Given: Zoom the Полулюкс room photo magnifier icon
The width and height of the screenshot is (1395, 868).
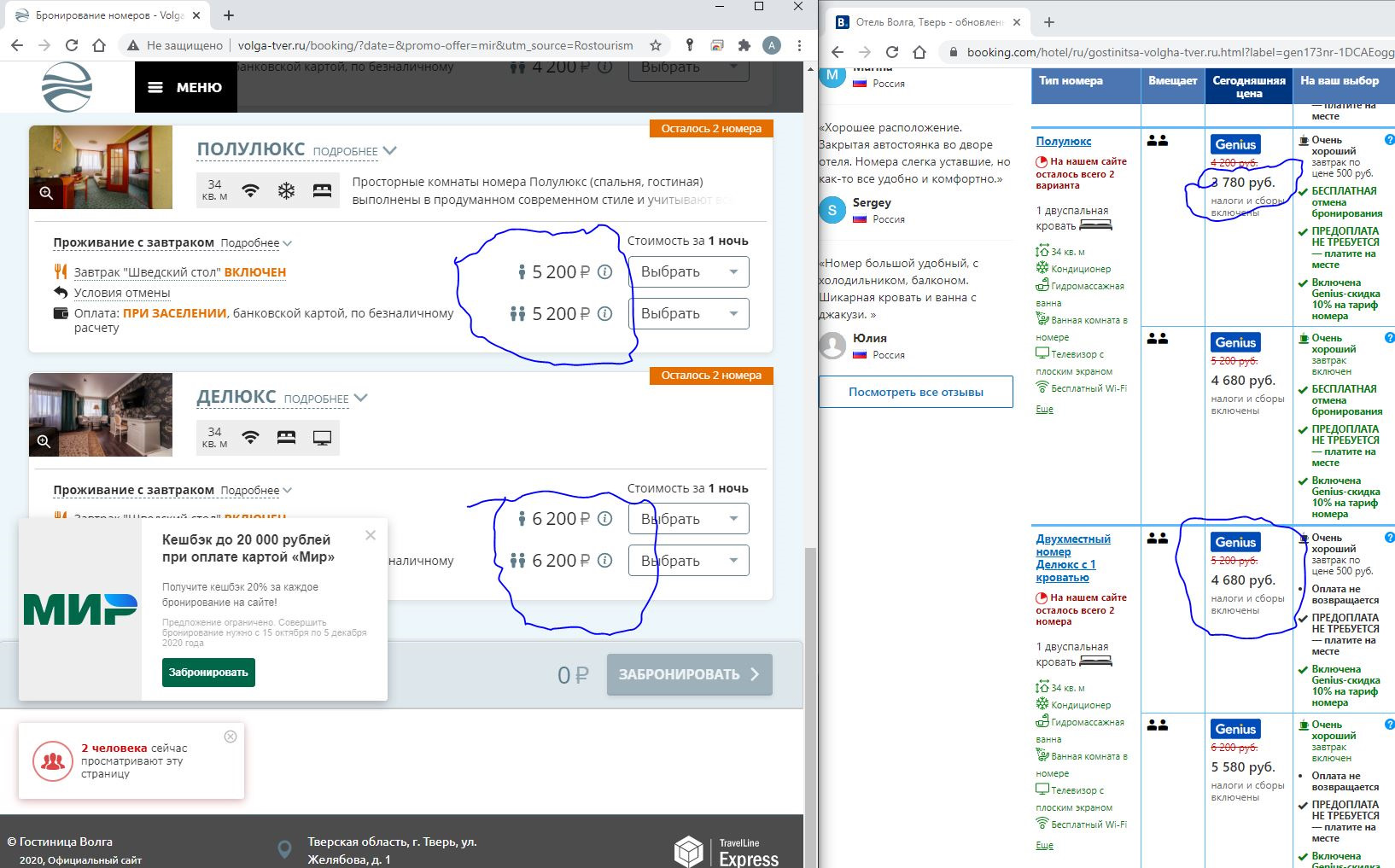Looking at the screenshot, I should 46,194.
